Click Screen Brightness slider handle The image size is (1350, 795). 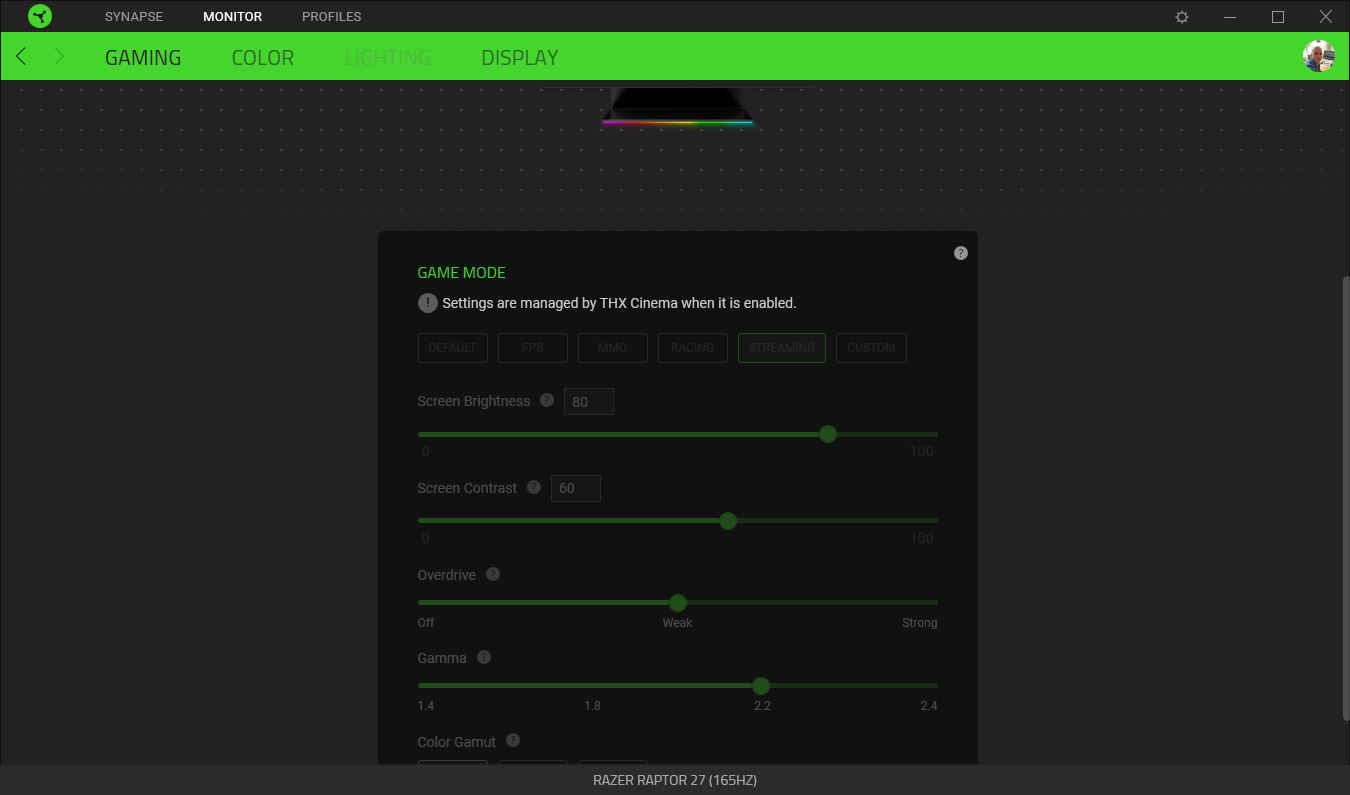[x=828, y=434]
